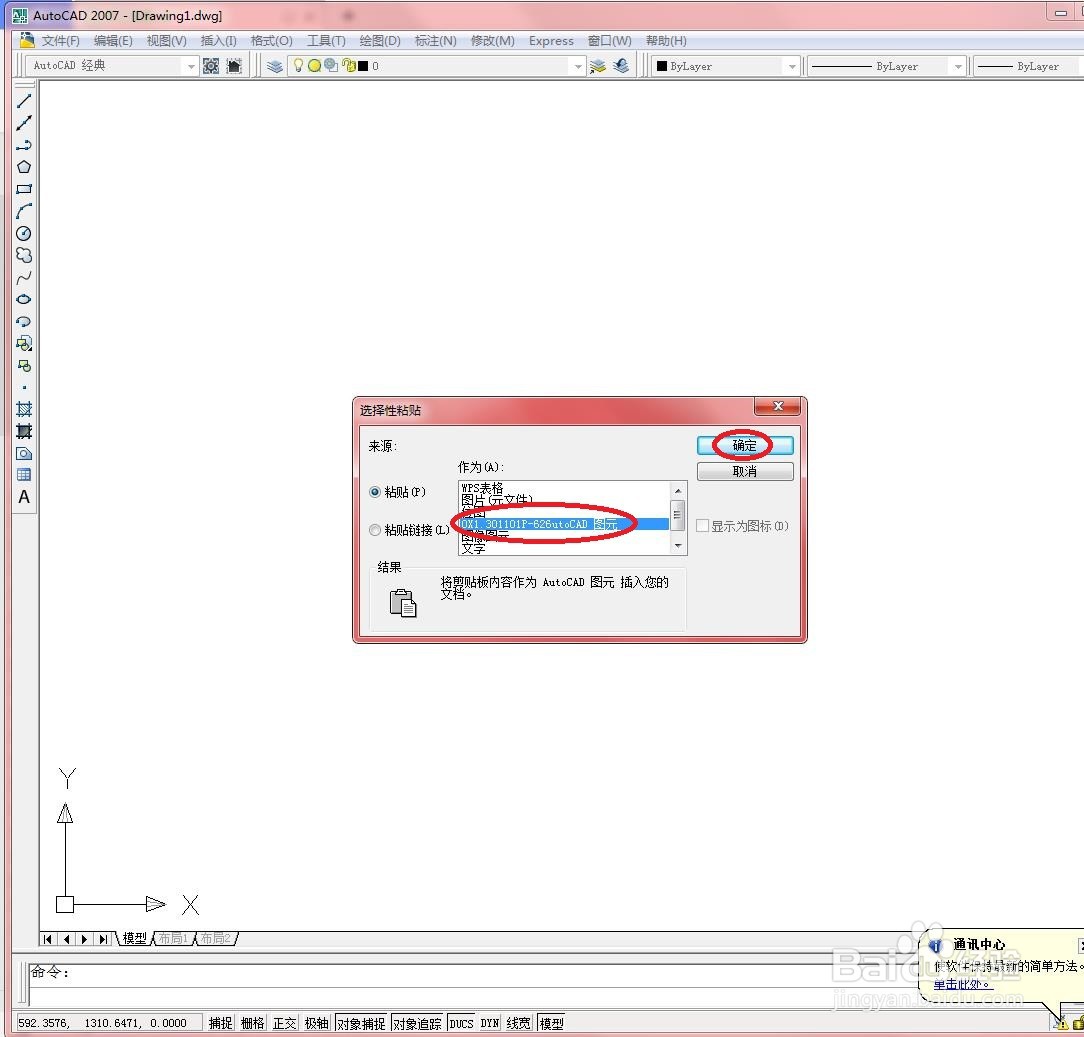Screen dimensions: 1084x1037
Task: Select the Polyline tool
Action: click(x=24, y=145)
